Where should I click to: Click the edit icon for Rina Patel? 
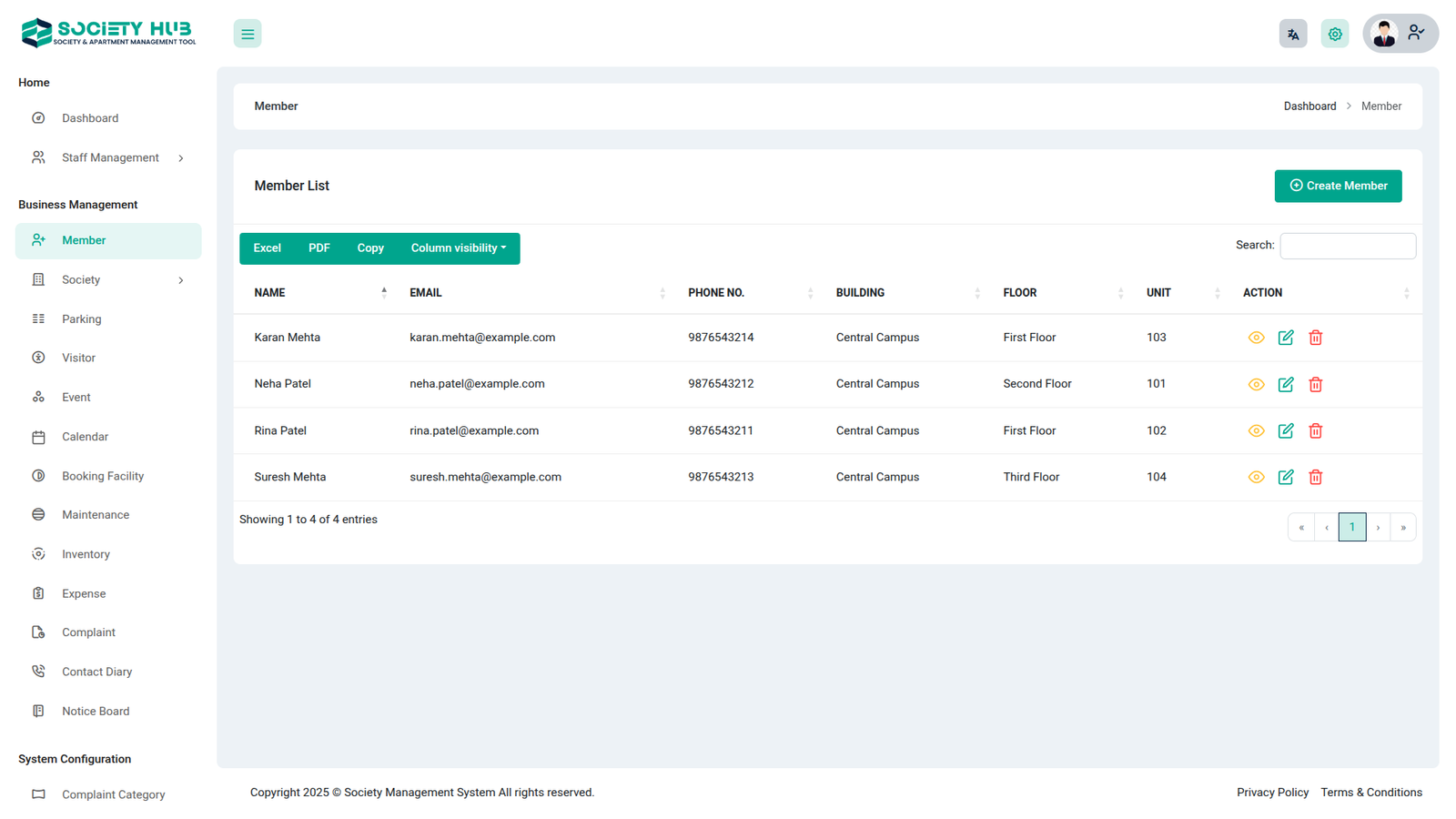point(1285,431)
